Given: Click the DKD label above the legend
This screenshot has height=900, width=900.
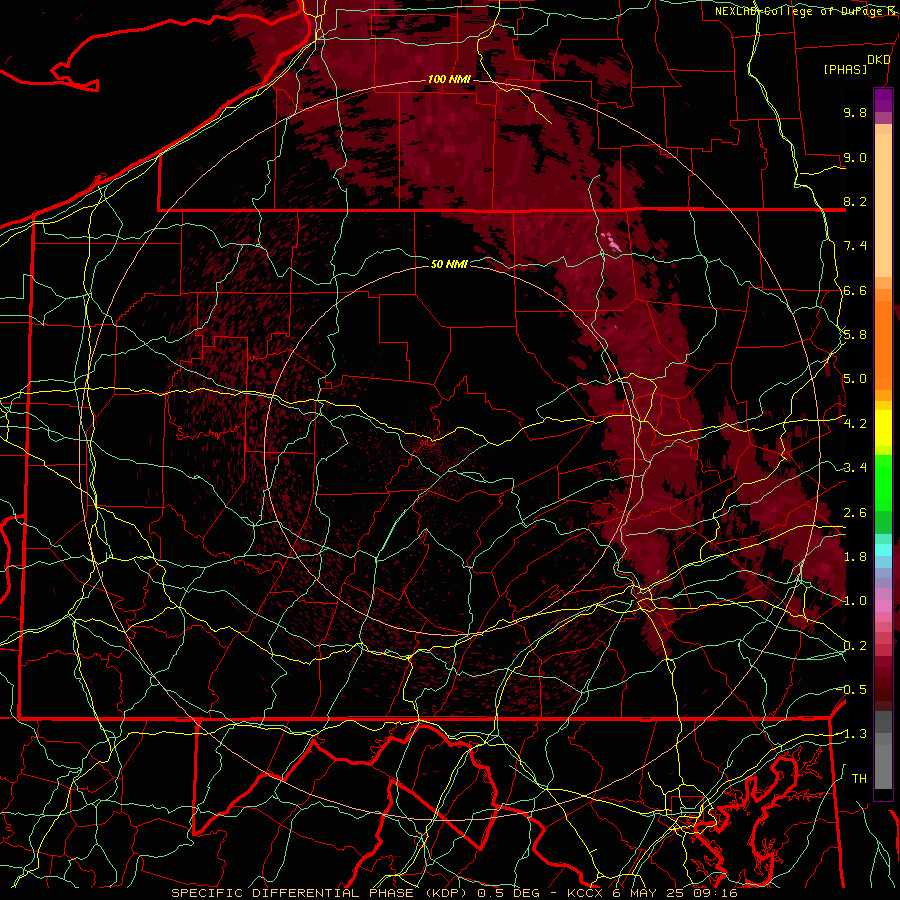Looking at the screenshot, I should [879, 60].
